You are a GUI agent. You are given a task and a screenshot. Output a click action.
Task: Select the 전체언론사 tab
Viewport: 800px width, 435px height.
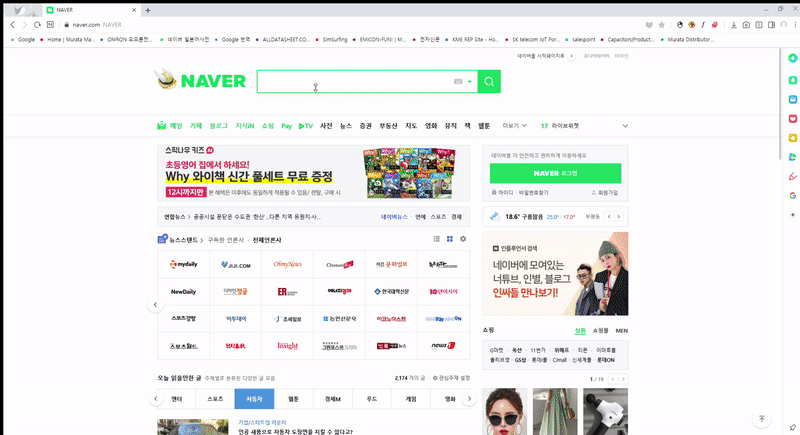coord(267,240)
